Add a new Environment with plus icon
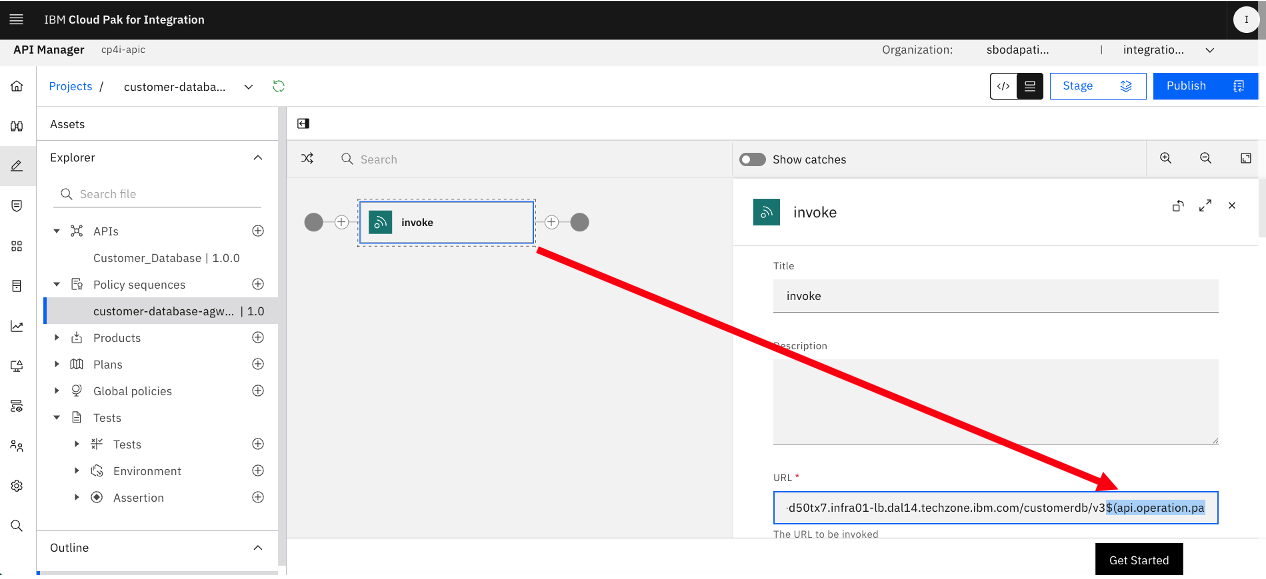The height and width of the screenshot is (579, 1266). coord(257,470)
